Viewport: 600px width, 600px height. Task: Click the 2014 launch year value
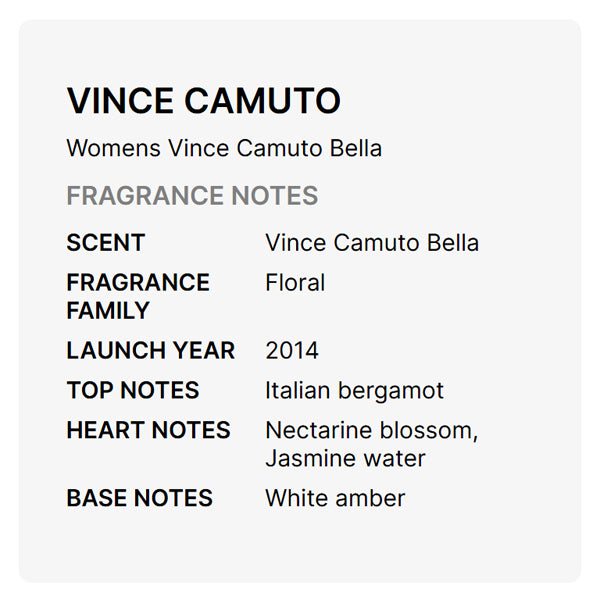(x=292, y=351)
